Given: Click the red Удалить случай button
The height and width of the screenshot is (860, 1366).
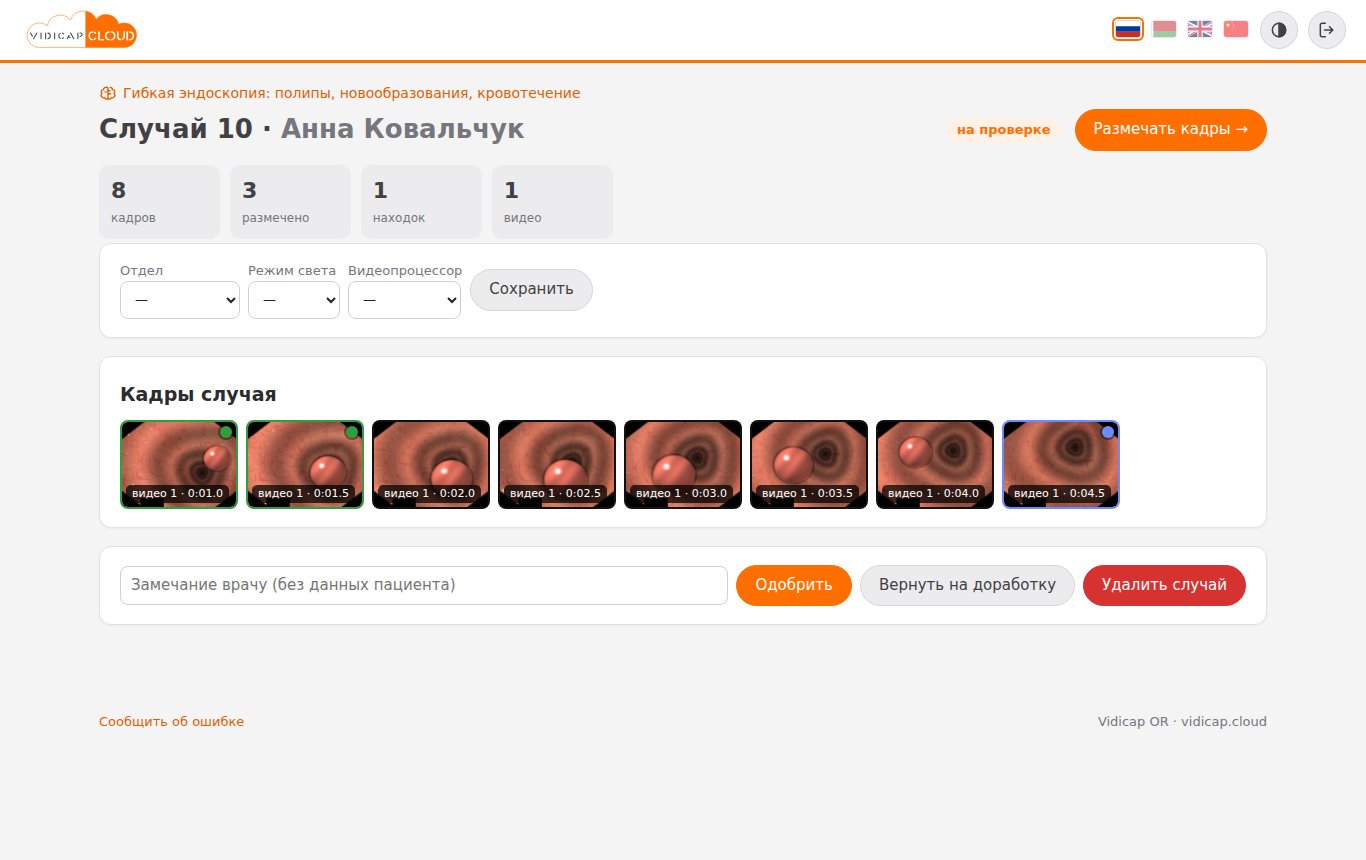Looking at the screenshot, I should pyautogui.click(x=1164, y=585).
